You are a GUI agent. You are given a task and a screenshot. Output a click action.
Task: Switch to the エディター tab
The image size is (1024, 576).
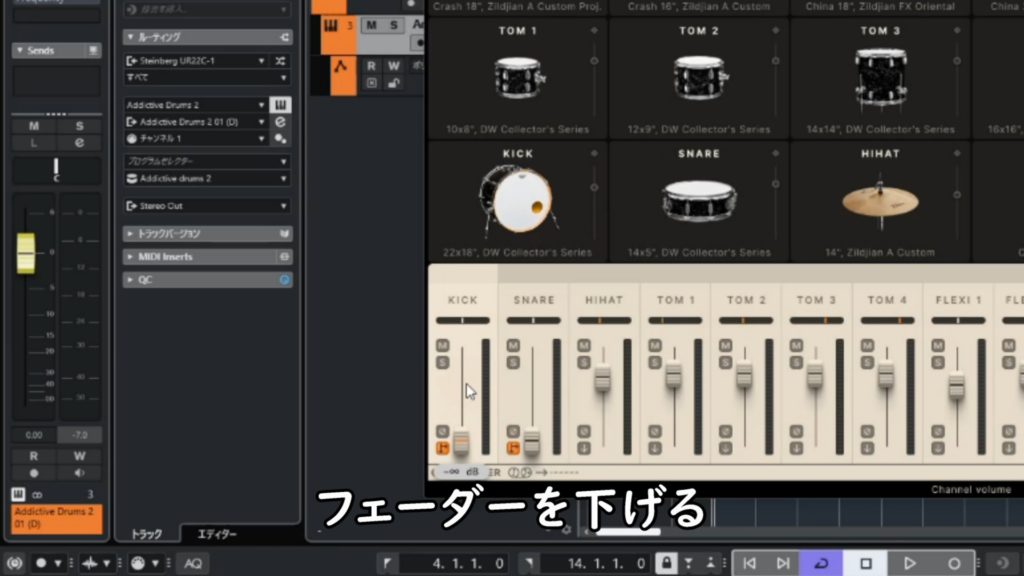tap(217, 534)
